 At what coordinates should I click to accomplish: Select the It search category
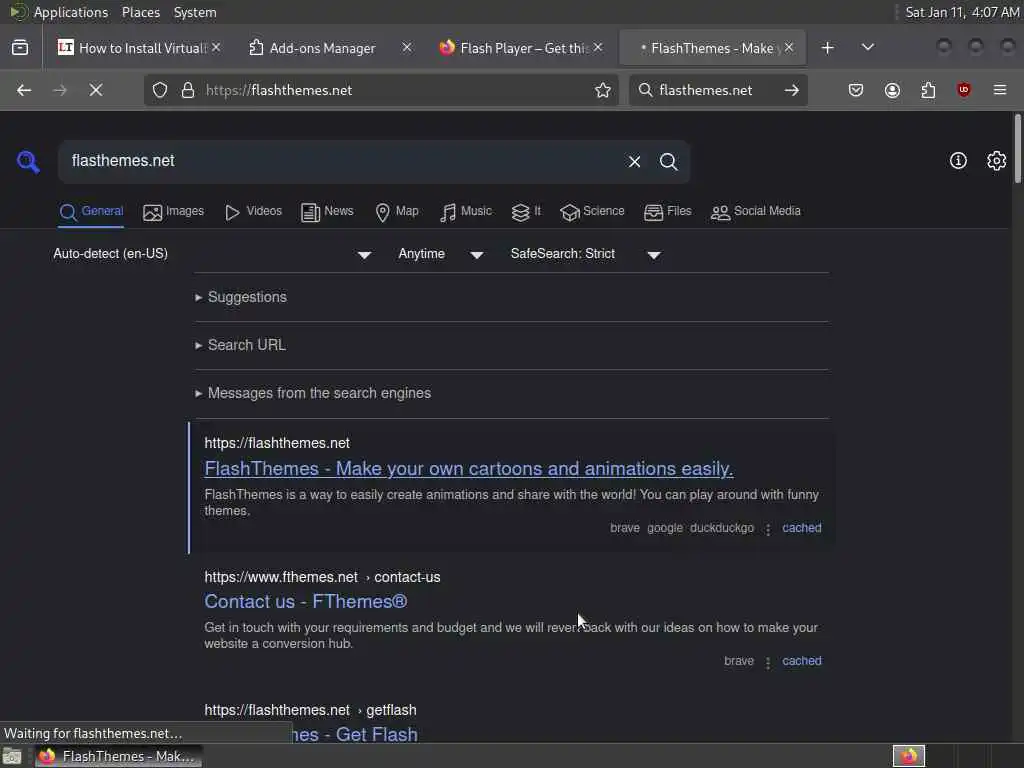(526, 212)
